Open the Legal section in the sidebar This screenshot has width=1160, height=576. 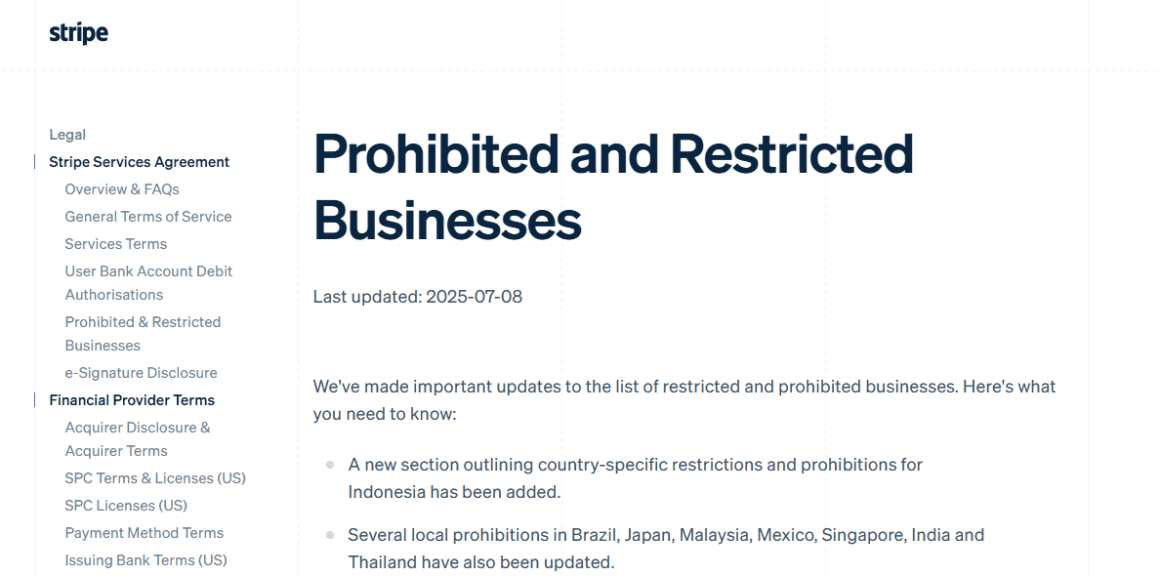67,134
